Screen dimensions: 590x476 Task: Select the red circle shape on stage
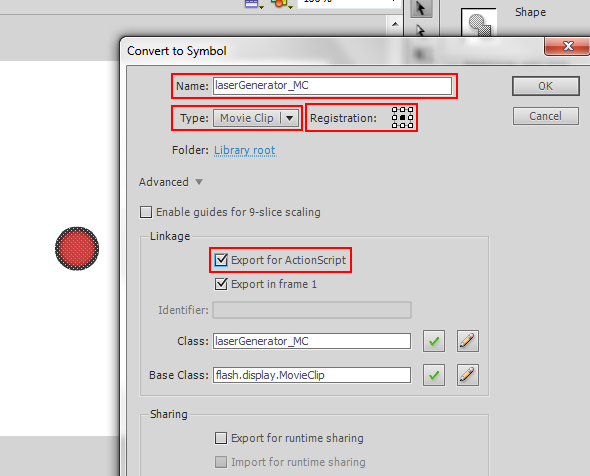point(77,248)
